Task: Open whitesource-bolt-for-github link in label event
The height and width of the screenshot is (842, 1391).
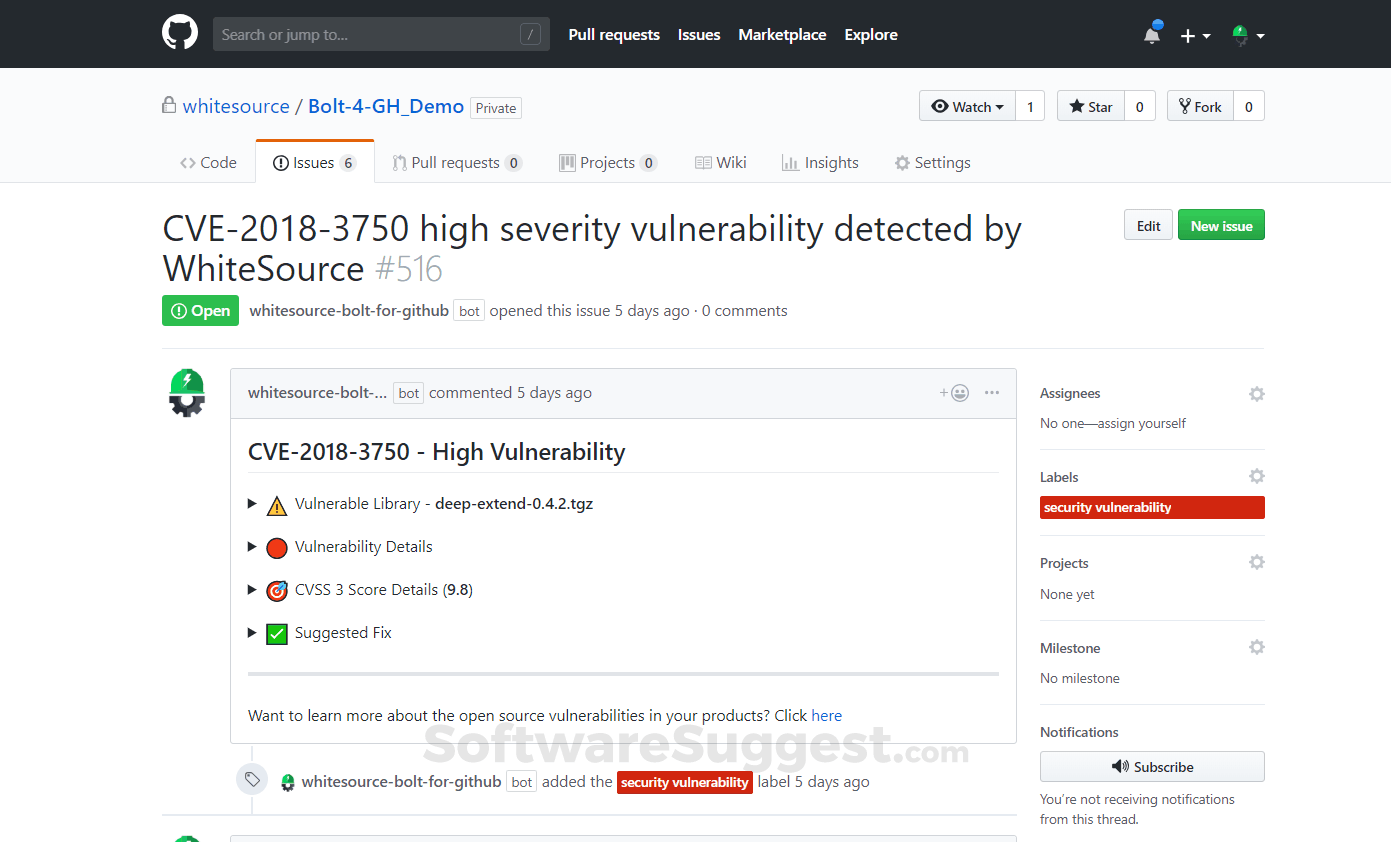Action: coord(401,781)
